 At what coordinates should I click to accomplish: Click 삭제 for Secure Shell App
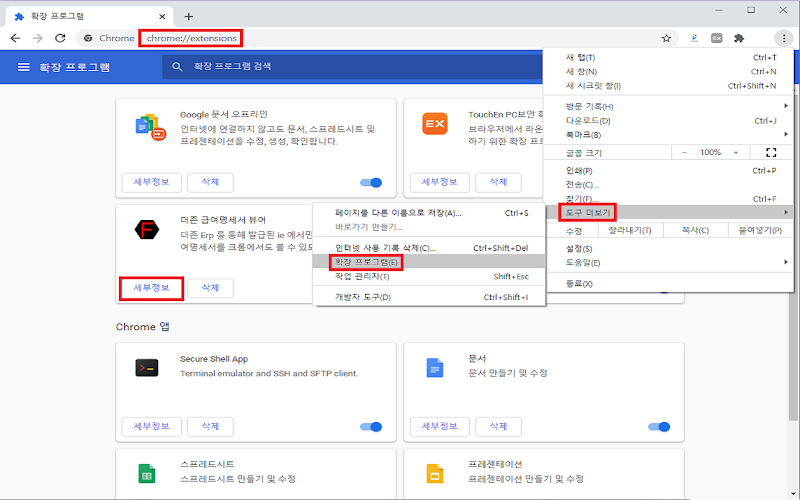point(210,426)
